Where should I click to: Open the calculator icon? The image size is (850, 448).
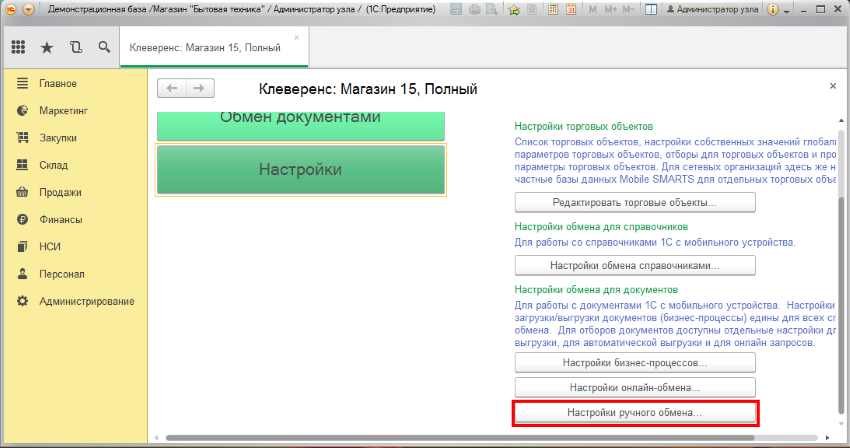[553, 9]
